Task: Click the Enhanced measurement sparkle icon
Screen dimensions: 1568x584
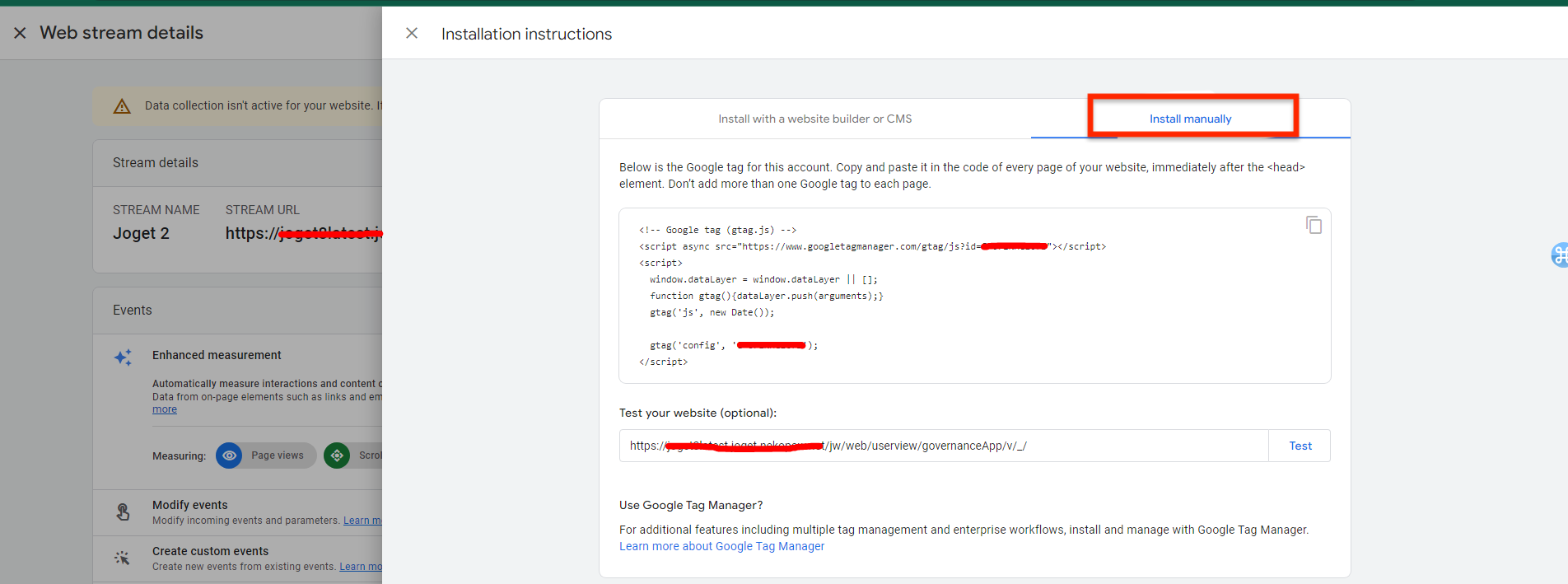Action: pyautogui.click(x=123, y=357)
